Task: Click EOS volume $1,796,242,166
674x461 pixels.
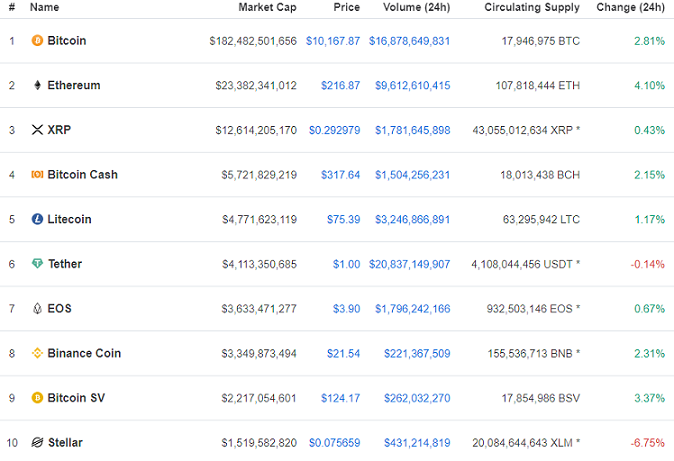Action: click(413, 309)
